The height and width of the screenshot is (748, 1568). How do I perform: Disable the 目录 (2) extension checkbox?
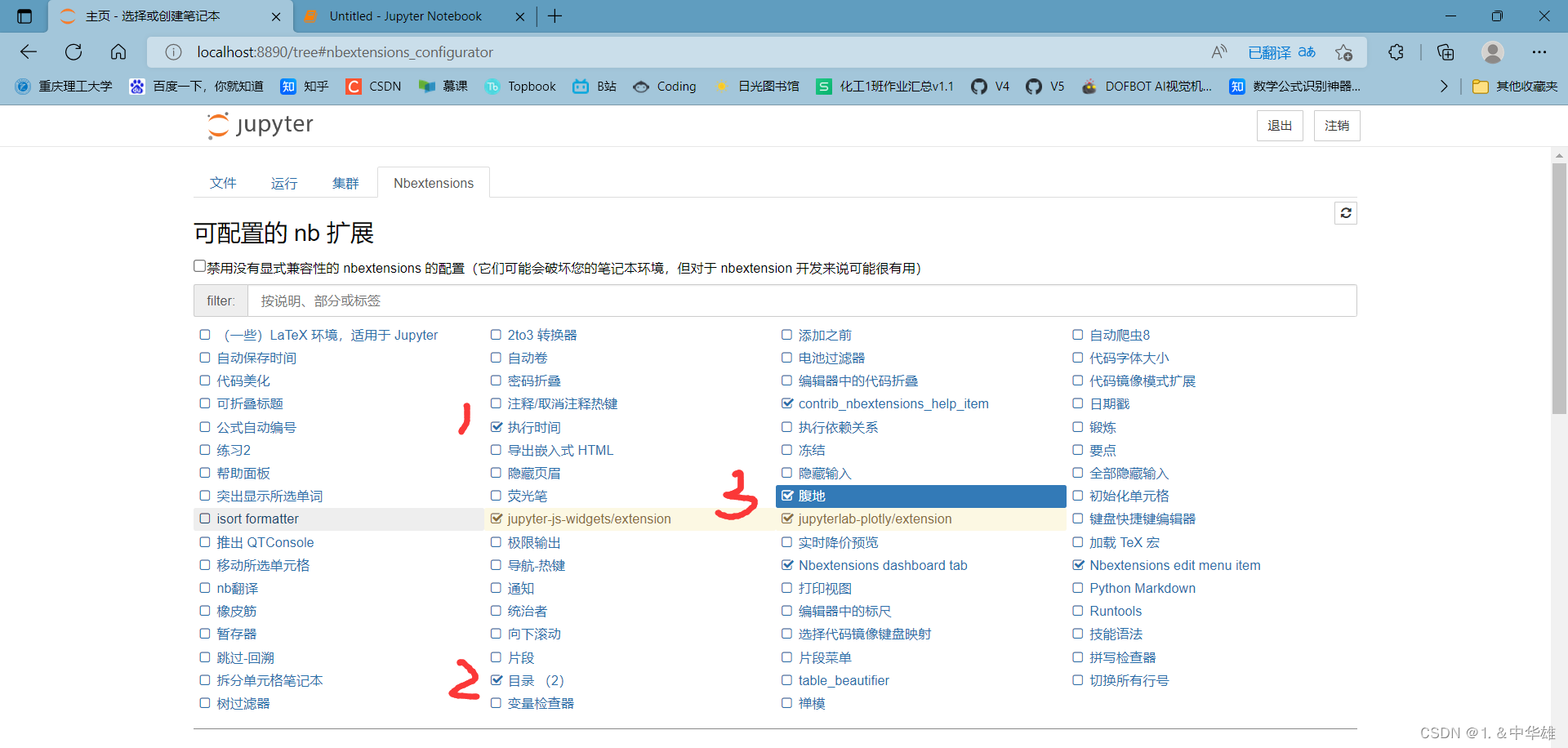496,680
